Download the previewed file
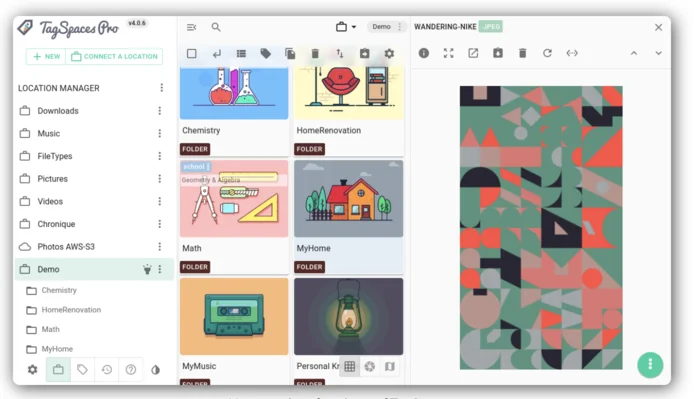Image resolution: width=694 pixels, height=399 pixels. 498,53
